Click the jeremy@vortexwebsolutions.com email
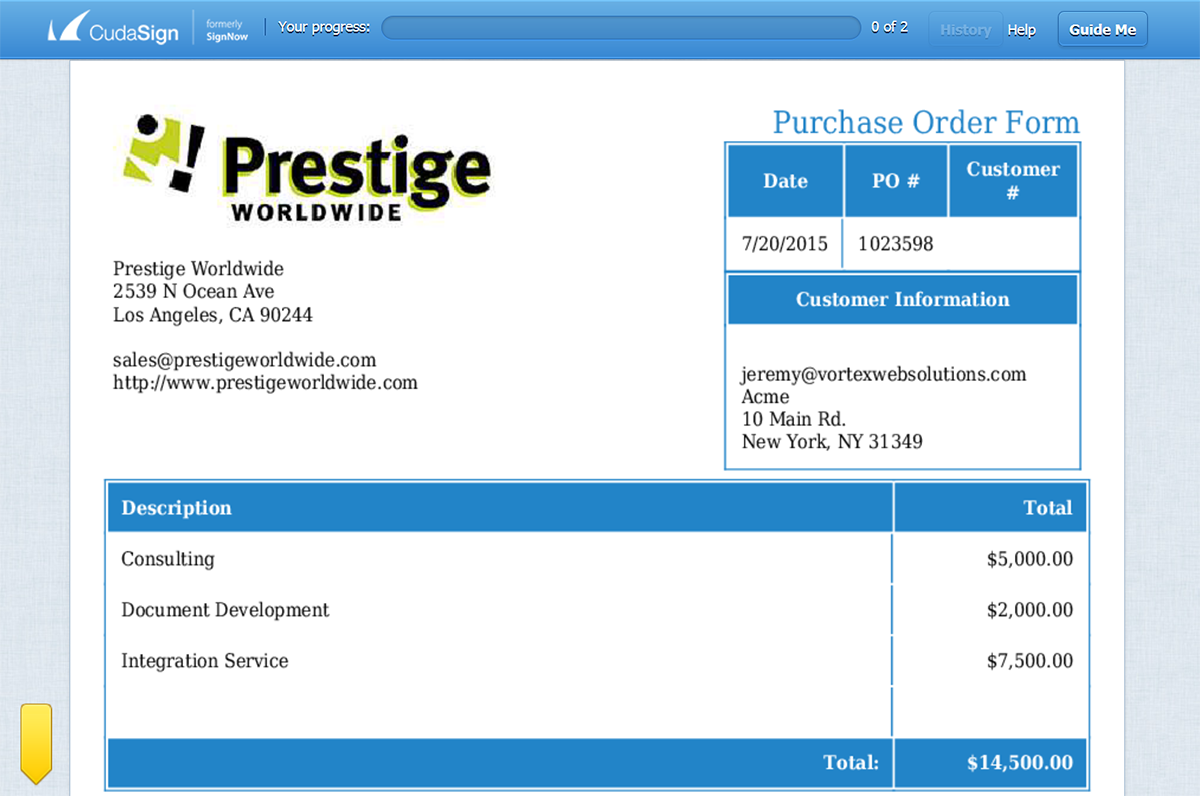1200x796 pixels. click(x=884, y=374)
